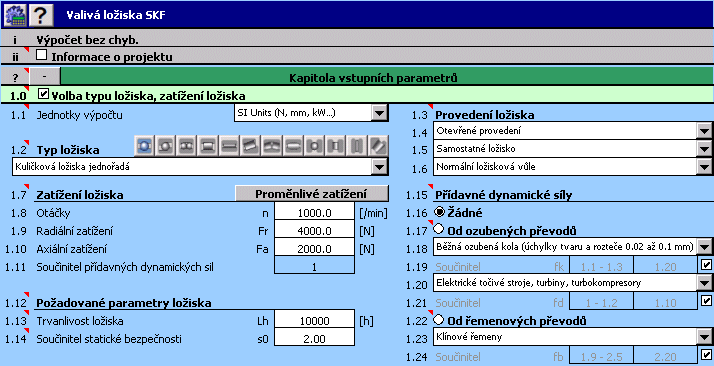Viewport: 714px width, 366px height.
Task: Click the fb coefficient value 2.20 field
Action: point(666,357)
